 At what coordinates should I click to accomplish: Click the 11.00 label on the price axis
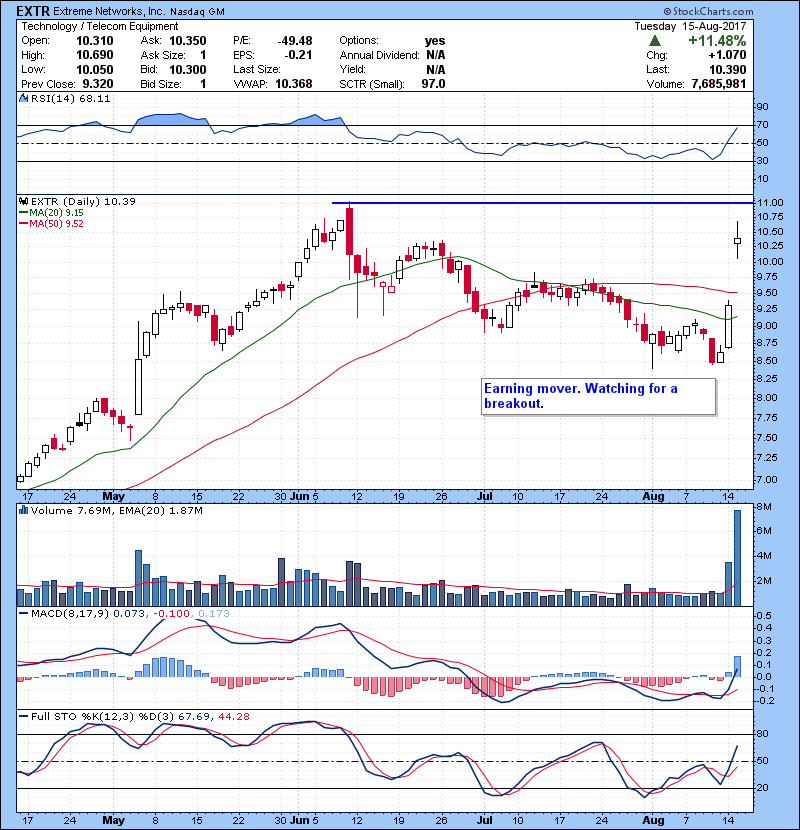770,202
